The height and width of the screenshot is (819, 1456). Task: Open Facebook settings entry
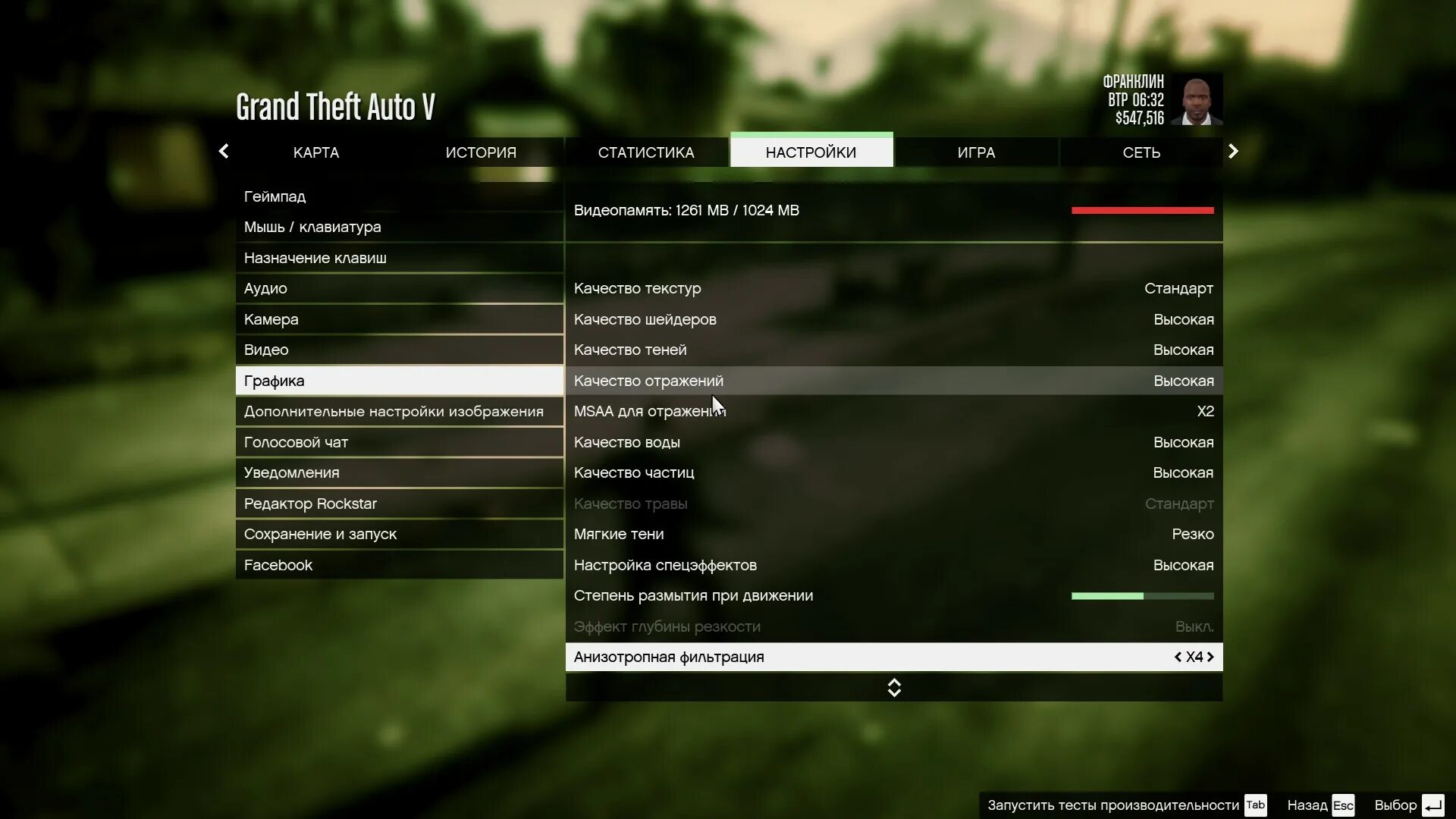(278, 564)
